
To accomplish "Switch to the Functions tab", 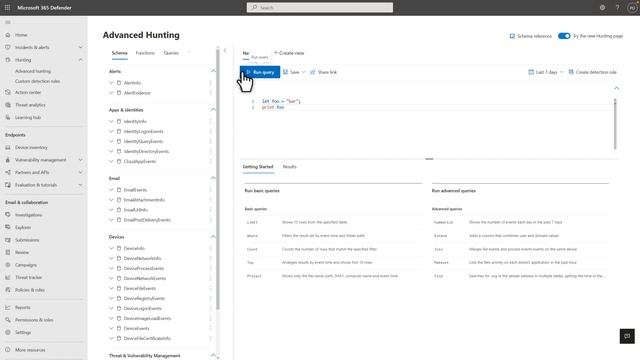I will 145,53.
